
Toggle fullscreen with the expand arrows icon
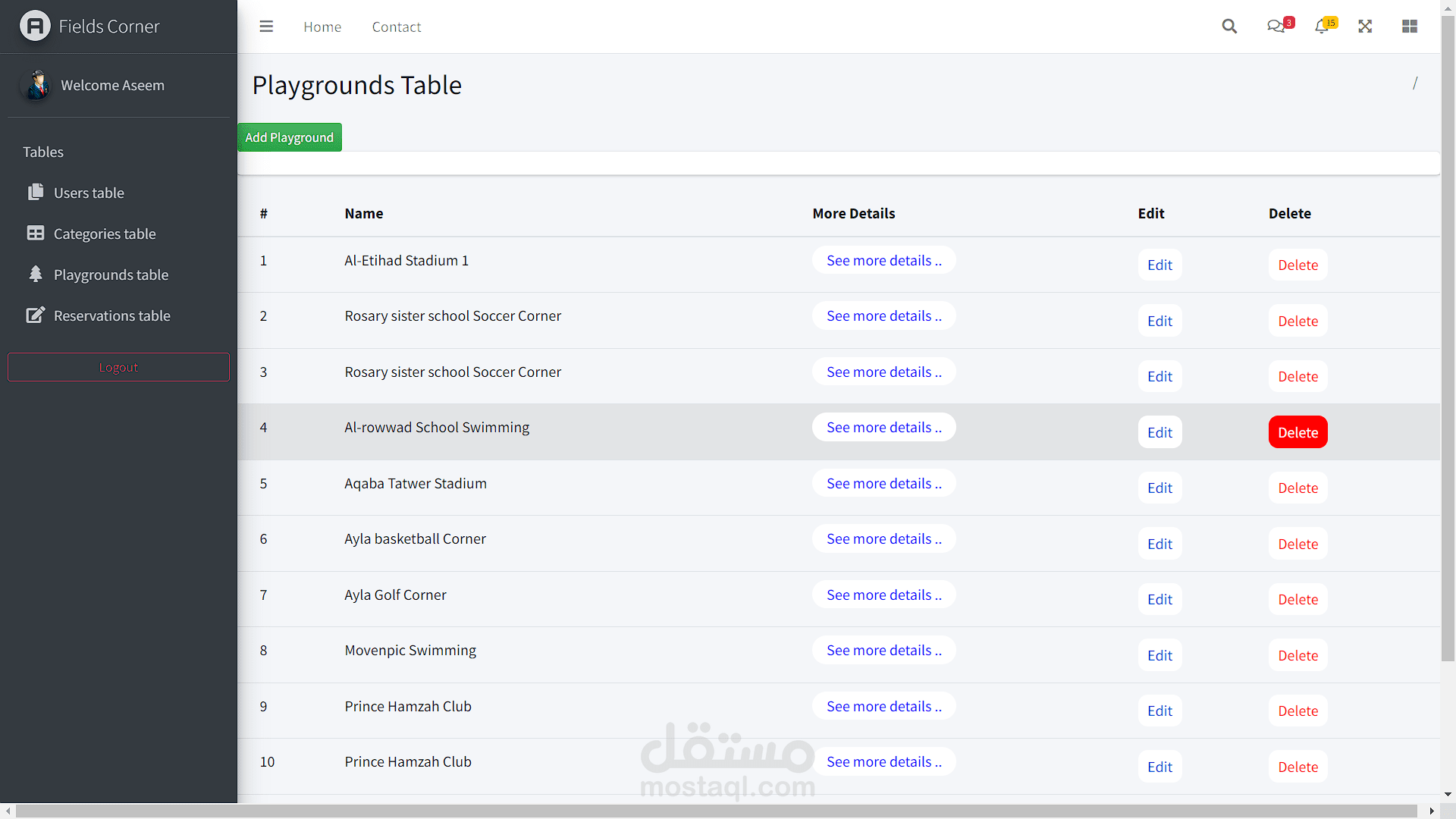(x=1365, y=27)
